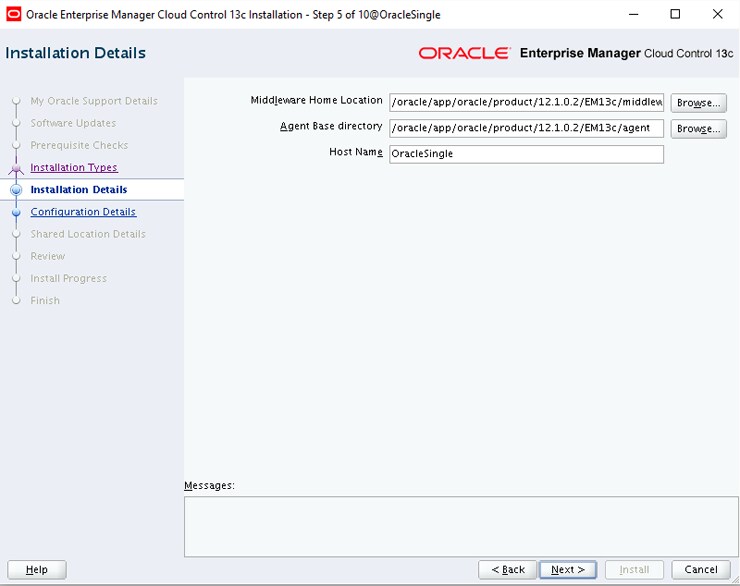The image size is (740, 586).
Task: Click the Prerequisite Checks step label
Action: (x=79, y=145)
